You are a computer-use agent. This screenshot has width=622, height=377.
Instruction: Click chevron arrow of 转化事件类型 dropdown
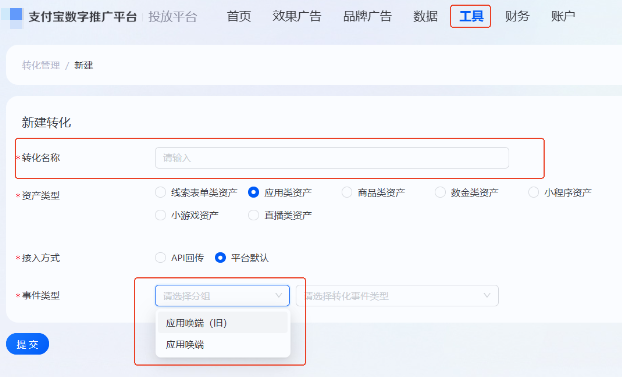[x=487, y=296]
